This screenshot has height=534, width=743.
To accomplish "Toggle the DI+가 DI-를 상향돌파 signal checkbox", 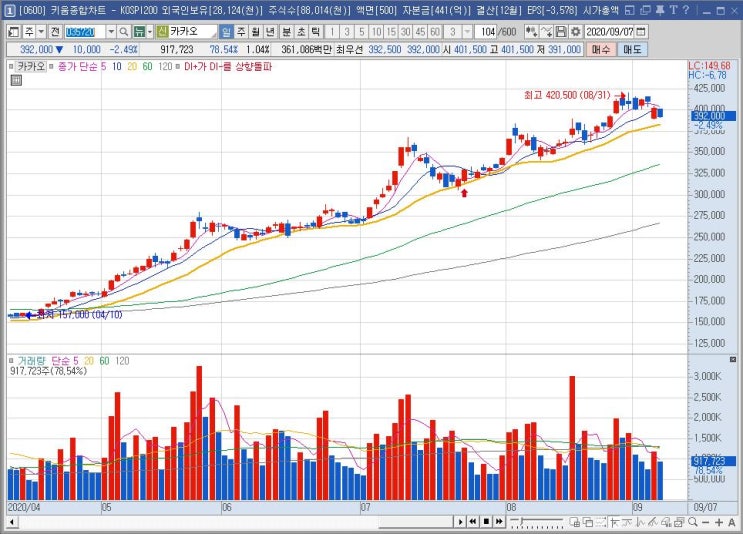I will (x=178, y=67).
